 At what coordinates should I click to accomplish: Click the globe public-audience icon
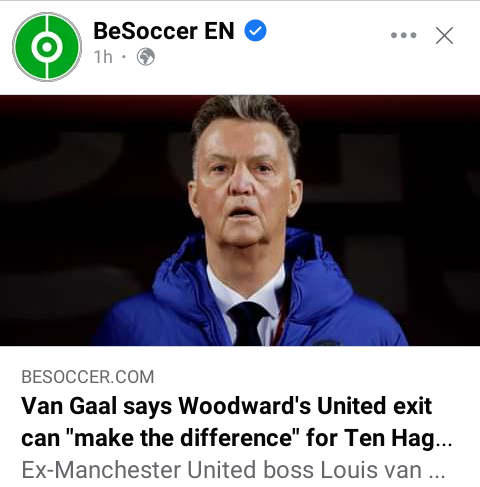click(146, 57)
